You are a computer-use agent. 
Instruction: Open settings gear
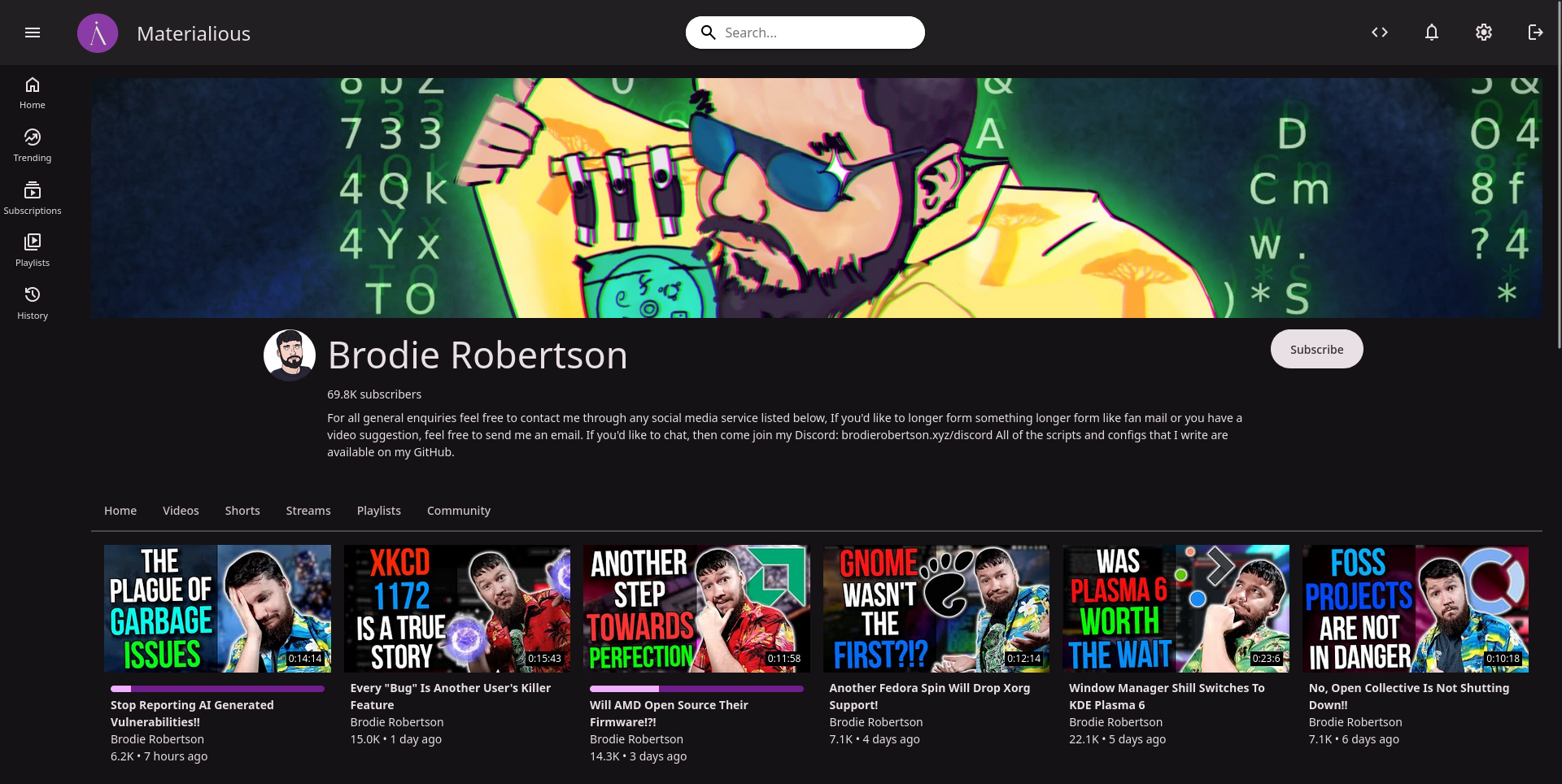click(x=1484, y=33)
